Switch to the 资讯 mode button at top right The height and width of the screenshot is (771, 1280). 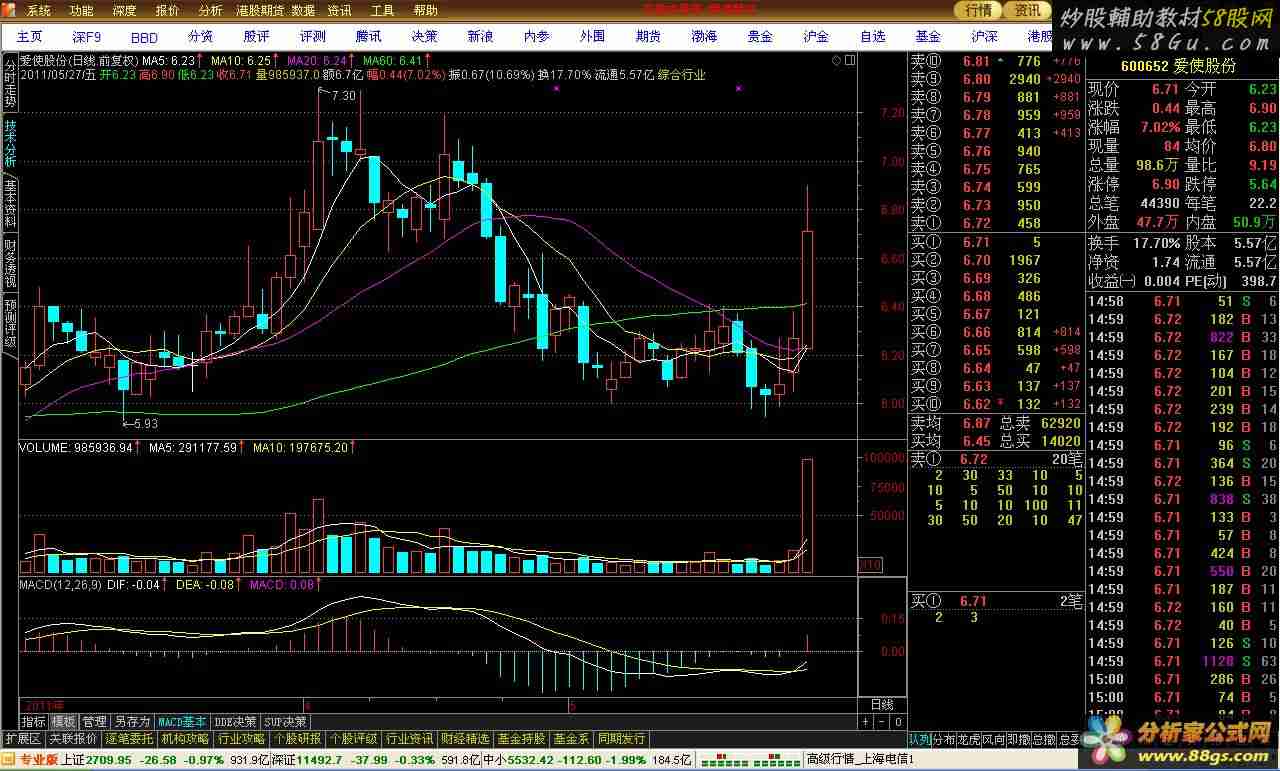click(x=1027, y=11)
